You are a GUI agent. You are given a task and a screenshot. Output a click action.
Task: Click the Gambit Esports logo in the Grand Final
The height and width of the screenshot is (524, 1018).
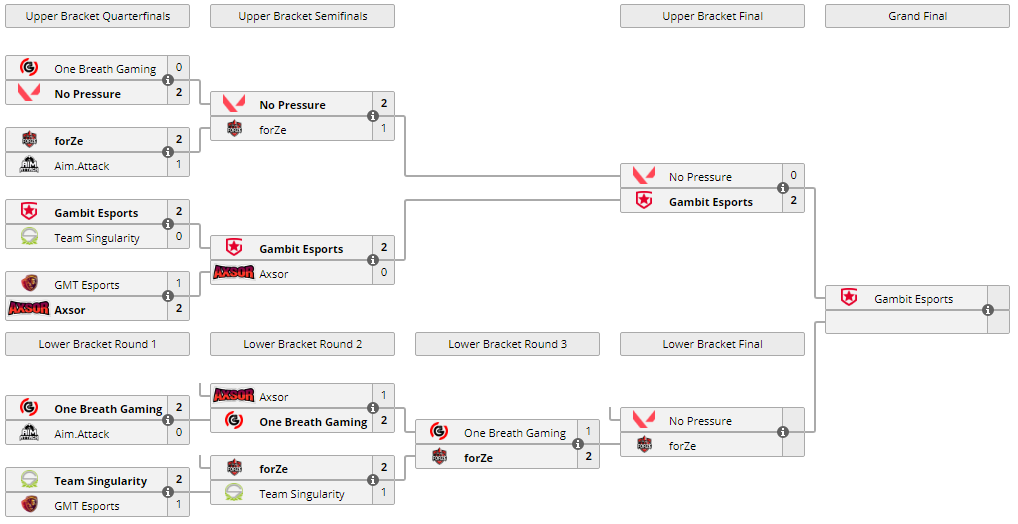(849, 298)
